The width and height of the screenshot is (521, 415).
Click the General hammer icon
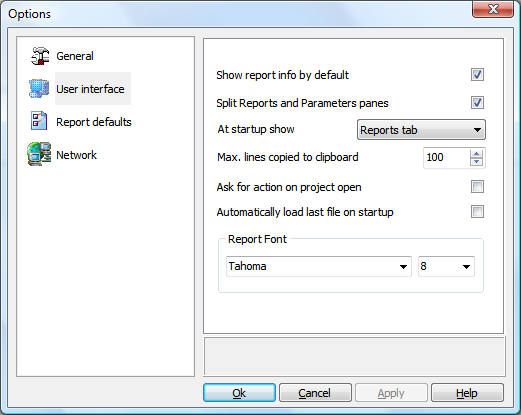point(40,56)
